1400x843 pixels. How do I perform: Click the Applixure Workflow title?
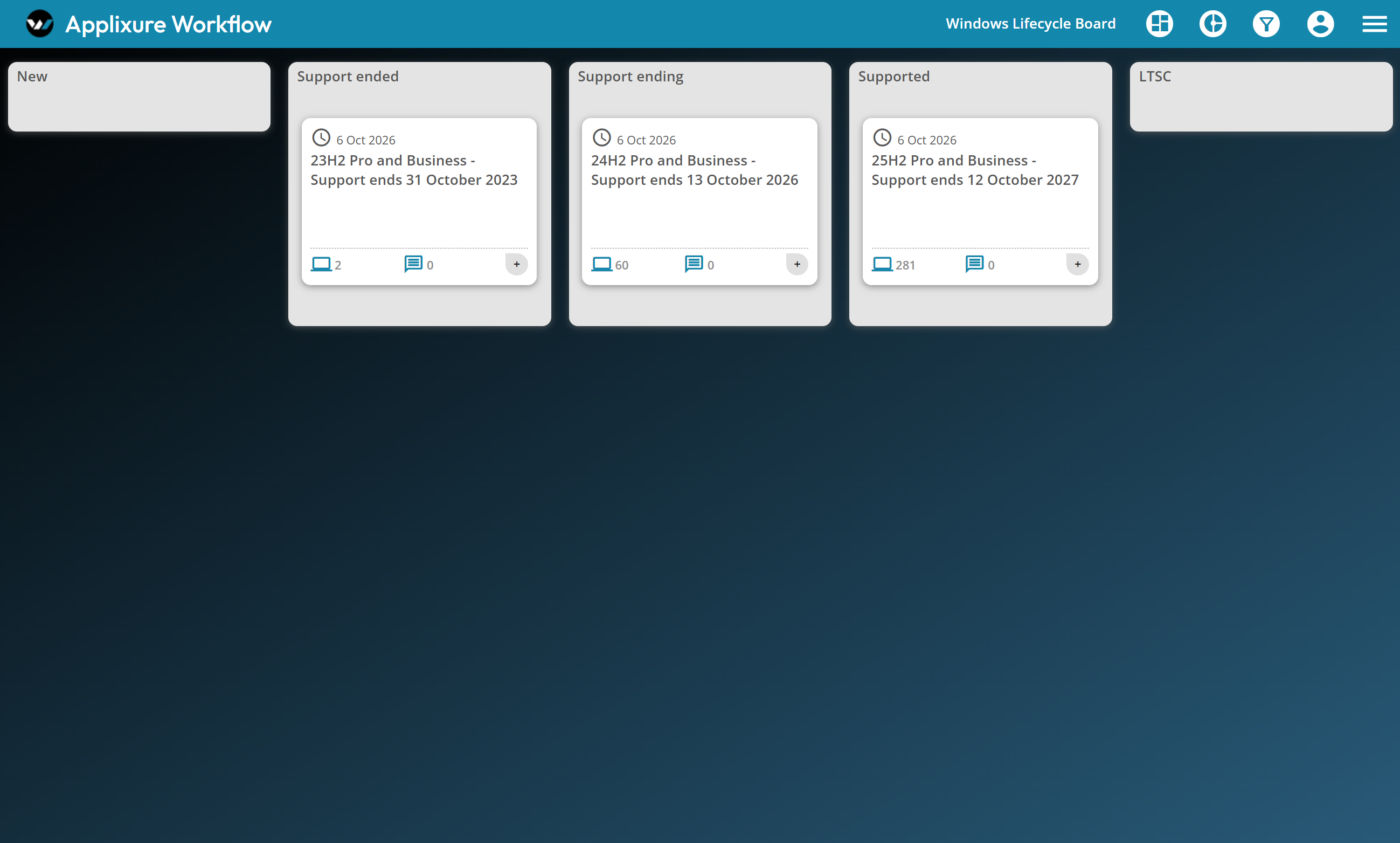pyautogui.click(x=168, y=24)
